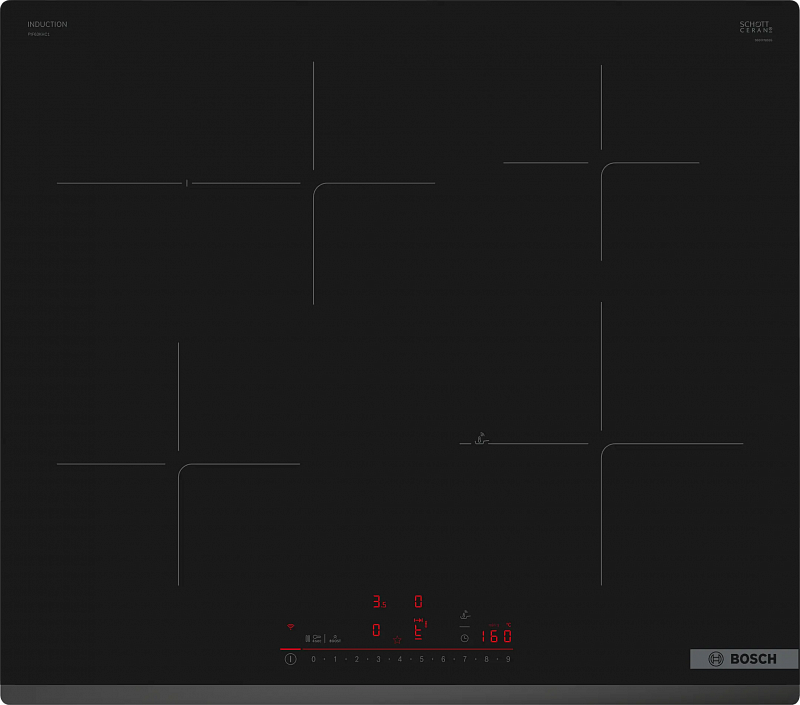Toggle the main power on/off control
Image resolution: width=800 pixels, height=705 pixels.
click(x=290, y=659)
